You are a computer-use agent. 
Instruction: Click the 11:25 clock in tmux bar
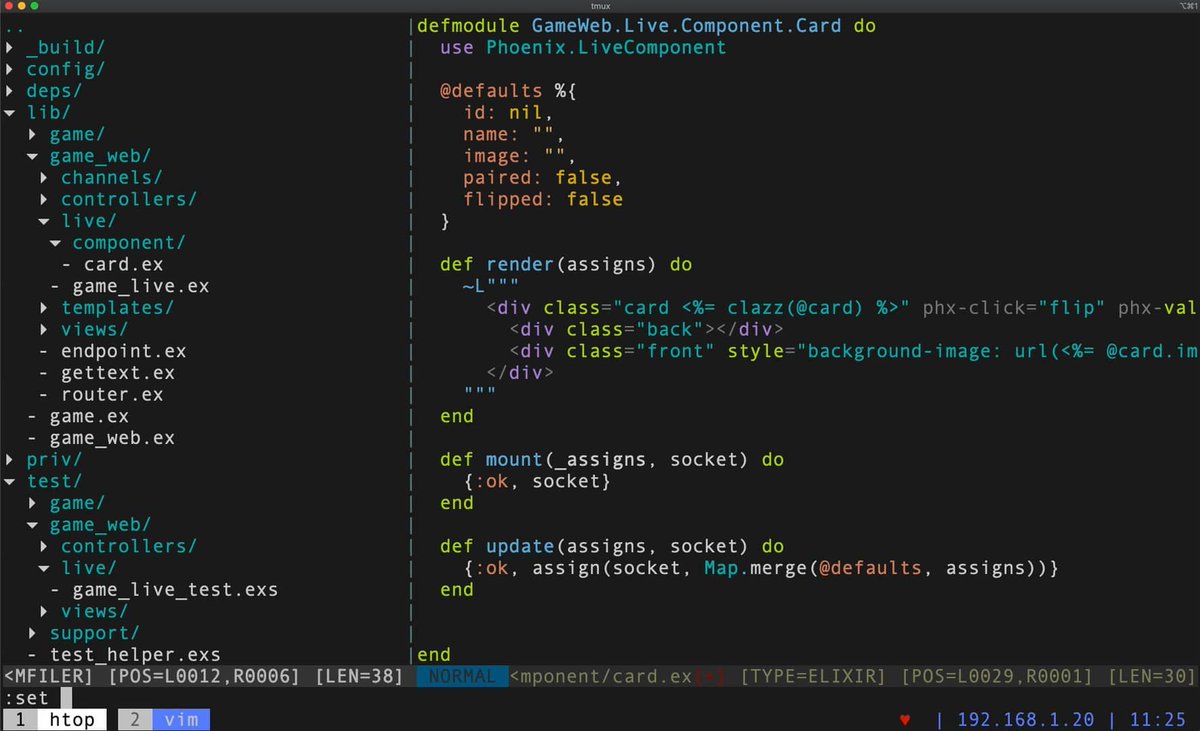click(1157, 720)
